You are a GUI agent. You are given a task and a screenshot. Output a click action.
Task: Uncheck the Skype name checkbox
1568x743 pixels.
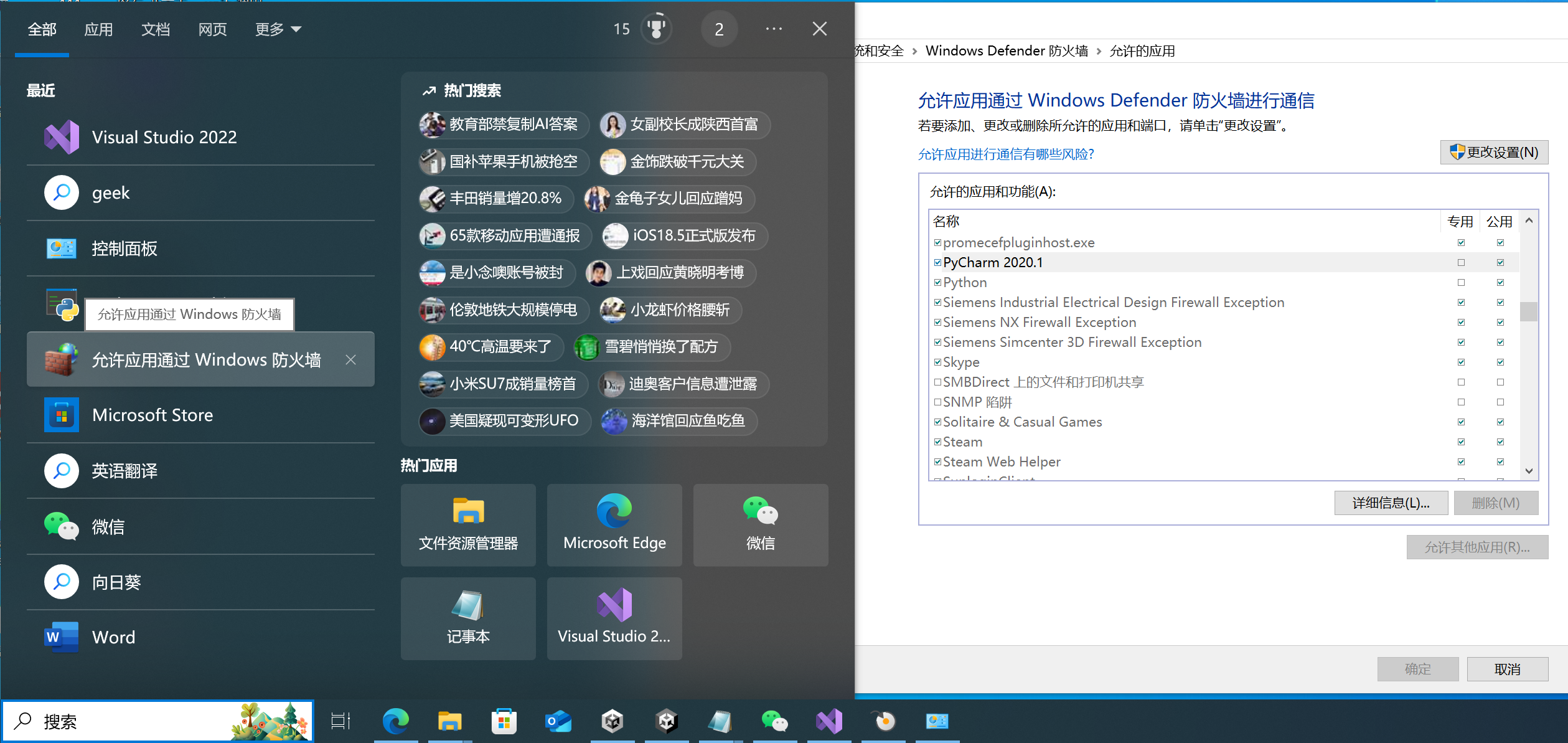[x=937, y=362]
